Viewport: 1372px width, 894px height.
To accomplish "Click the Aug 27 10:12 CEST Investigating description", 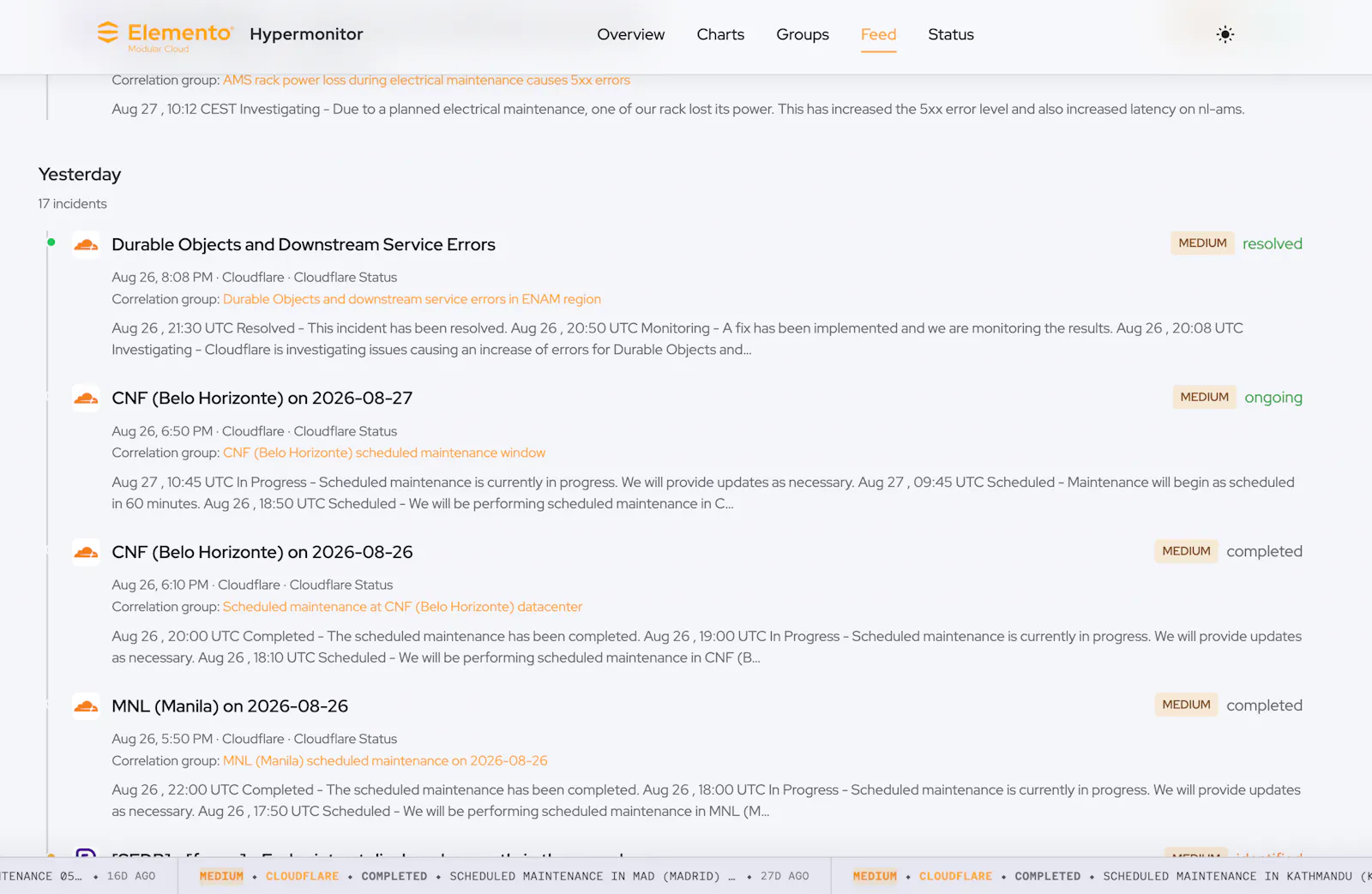I will 678,109.
